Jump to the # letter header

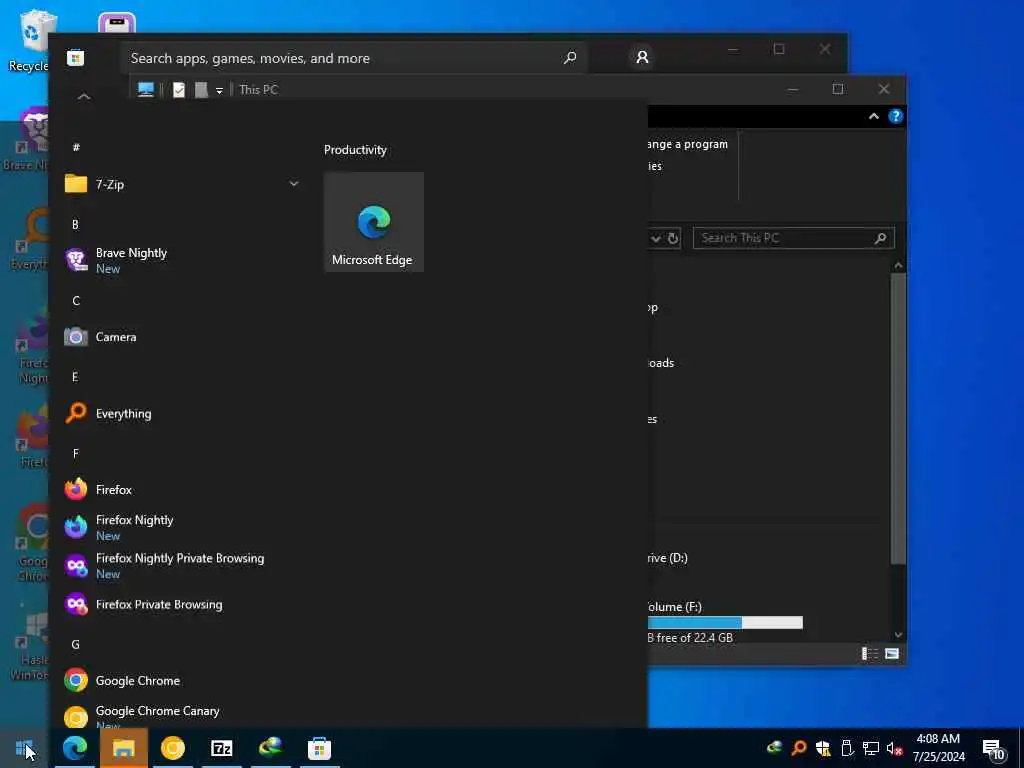(x=76, y=148)
